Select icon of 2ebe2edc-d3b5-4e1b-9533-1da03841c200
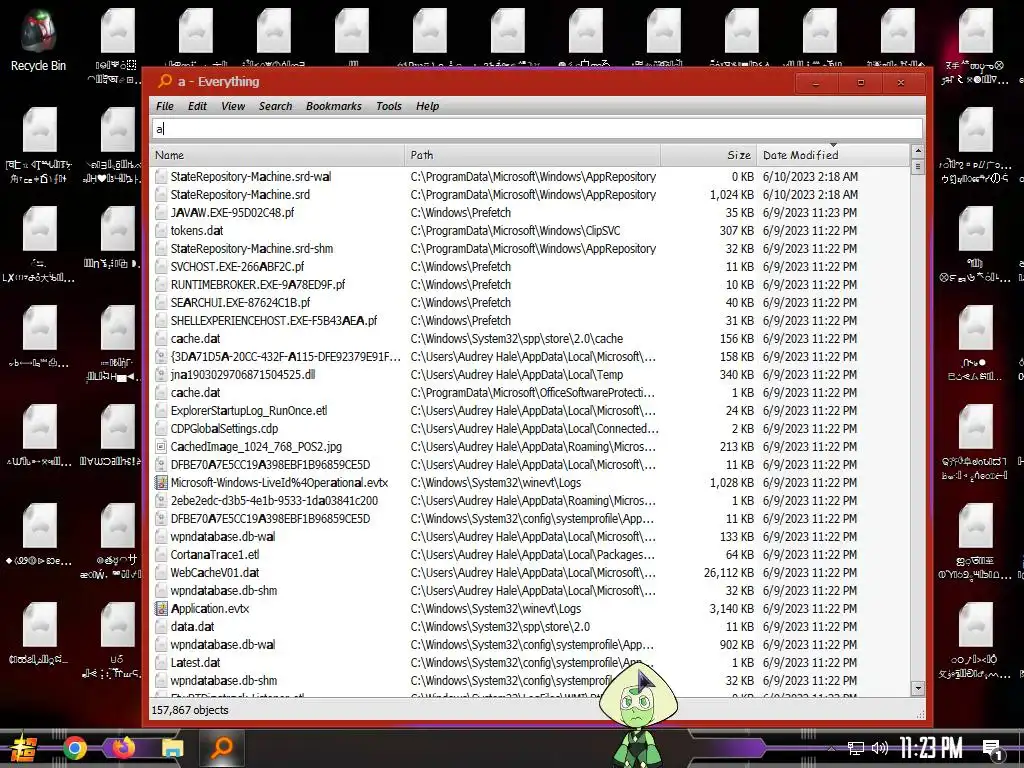The image size is (1024, 768). [161, 501]
